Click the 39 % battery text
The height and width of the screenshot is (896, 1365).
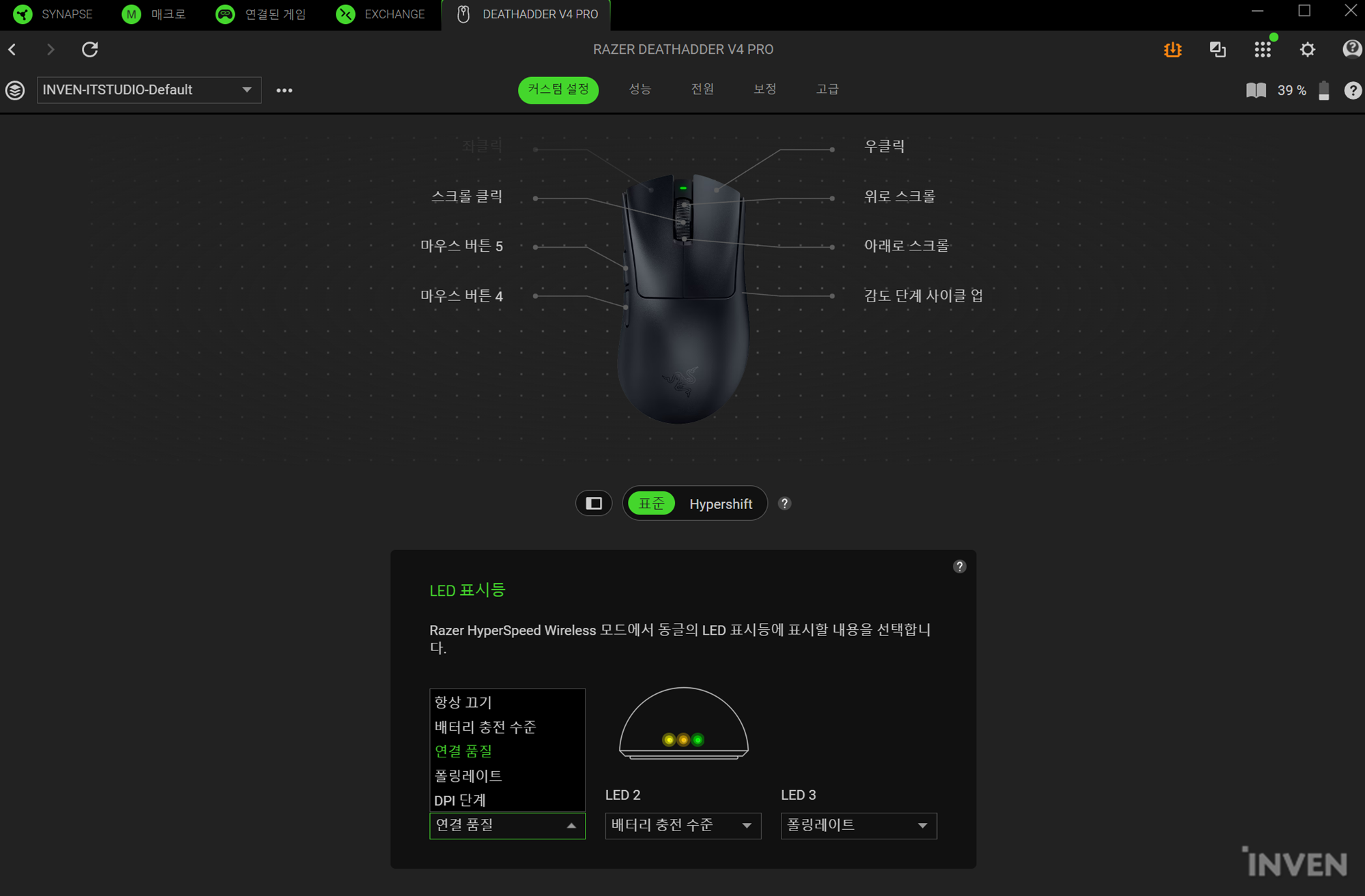tap(1291, 90)
